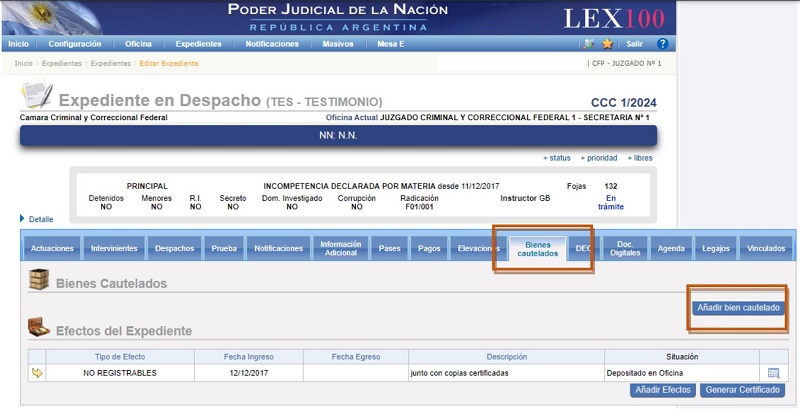Select the Bienes cautelados tab
The height and width of the screenshot is (415, 800).
click(537, 249)
